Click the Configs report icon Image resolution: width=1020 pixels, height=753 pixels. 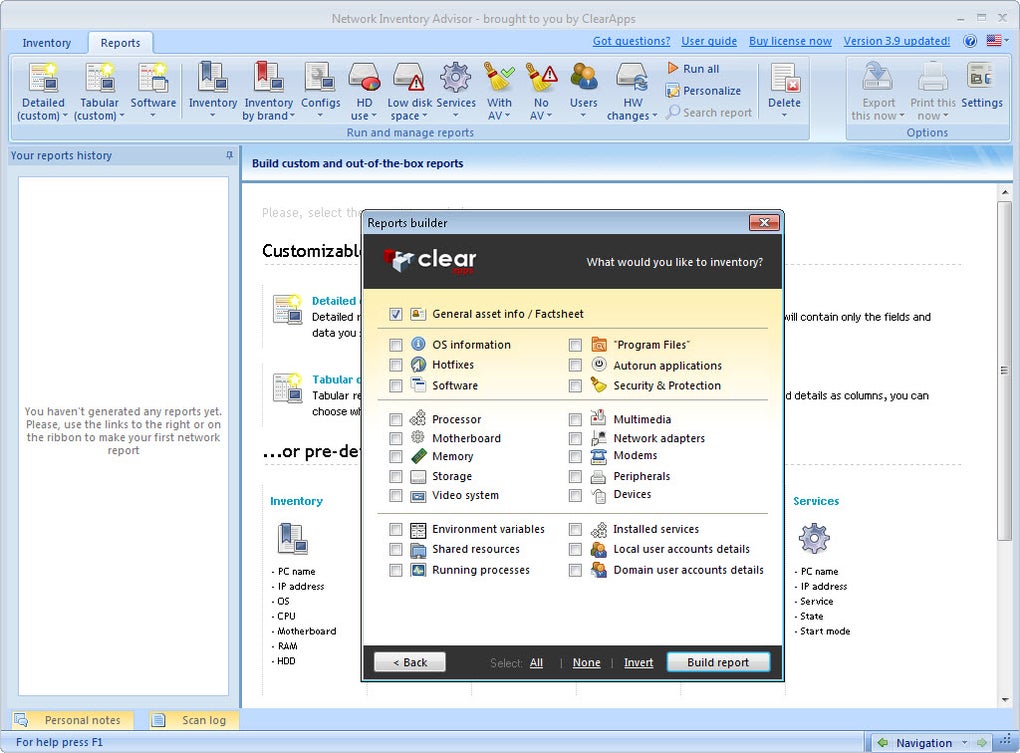[x=320, y=77]
